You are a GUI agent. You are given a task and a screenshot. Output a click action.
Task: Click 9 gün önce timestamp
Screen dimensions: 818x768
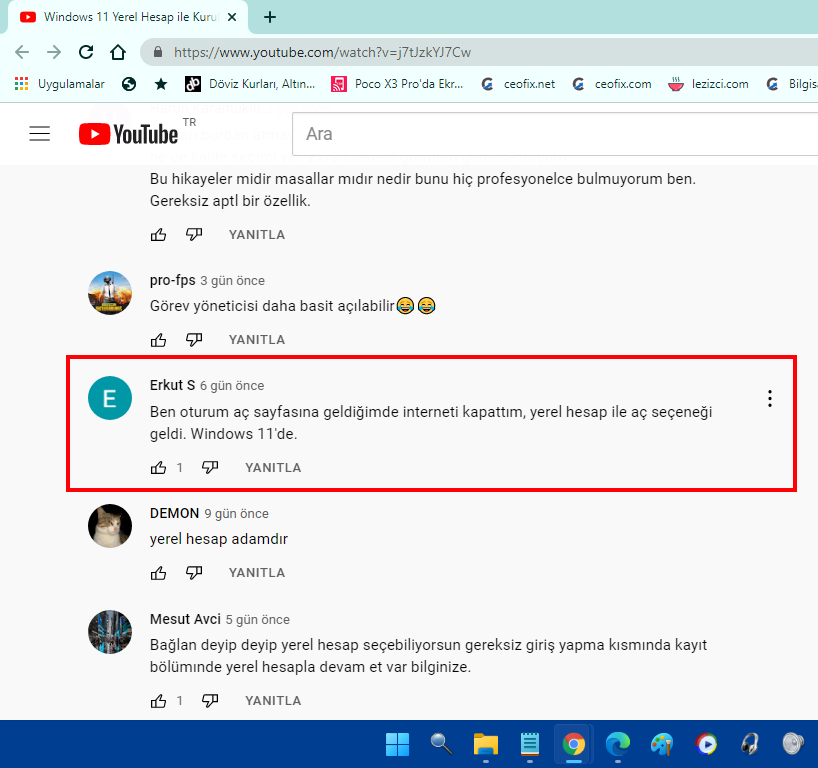tap(237, 514)
